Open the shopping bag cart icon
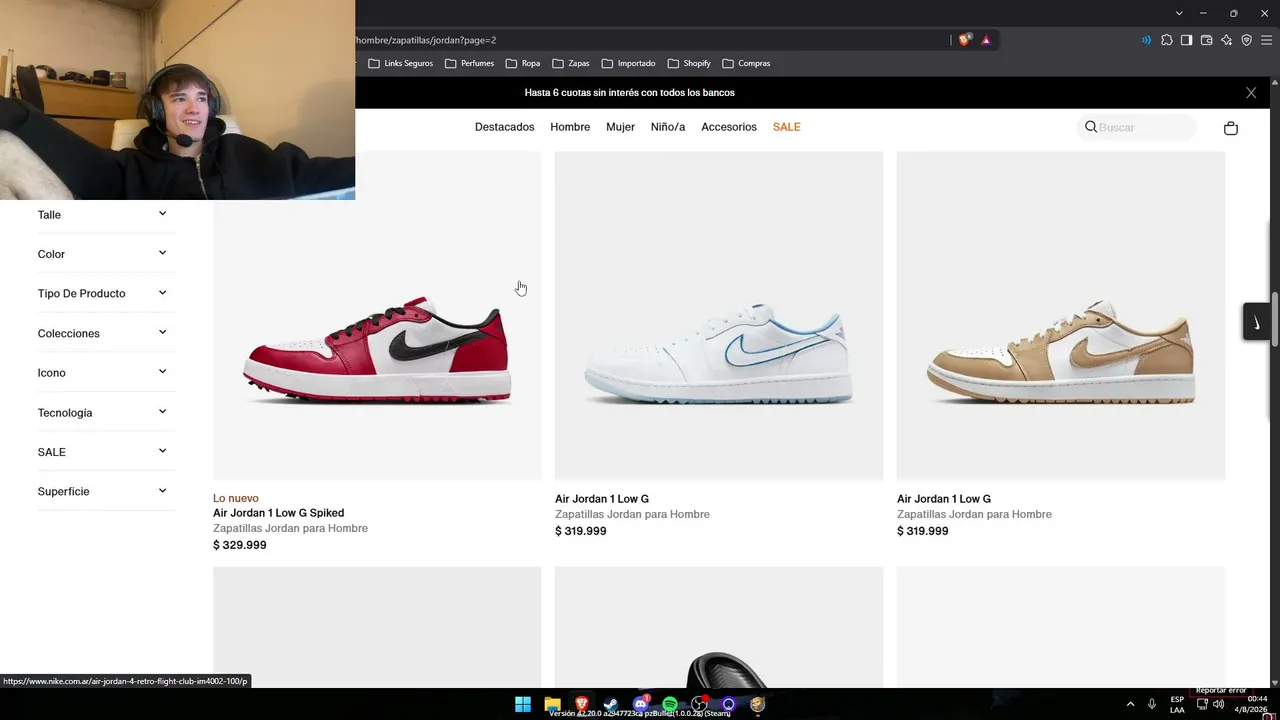 [x=1231, y=128]
